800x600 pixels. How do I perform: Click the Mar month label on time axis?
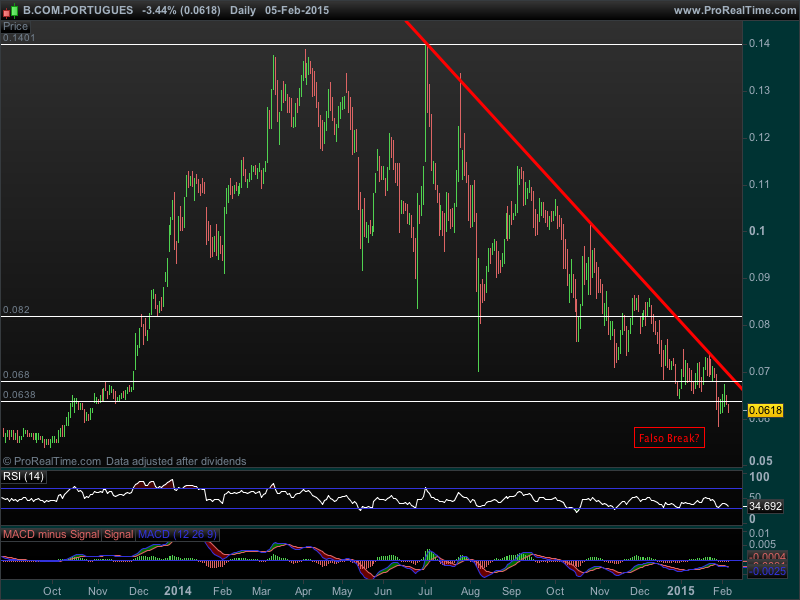click(261, 591)
